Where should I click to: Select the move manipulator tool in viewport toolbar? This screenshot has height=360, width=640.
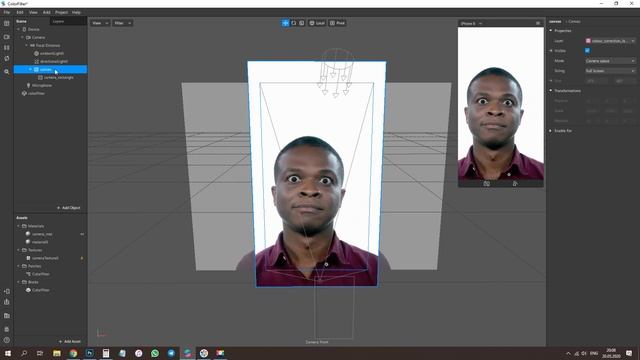coord(285,23)
